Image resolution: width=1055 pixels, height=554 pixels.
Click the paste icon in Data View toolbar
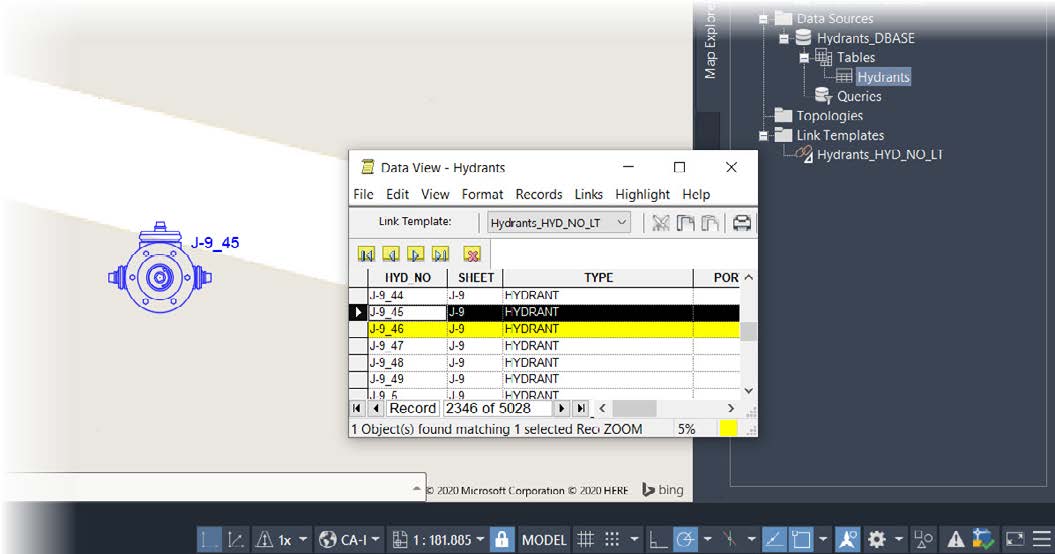click(710, 223)
